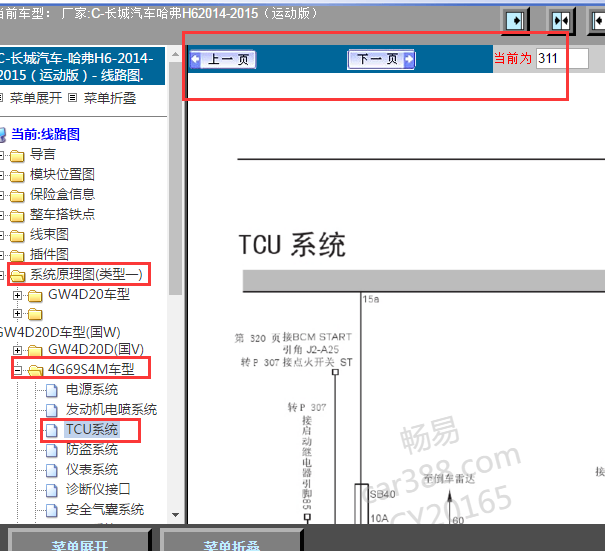Open the TCU系统 document

tap(92, 429)
